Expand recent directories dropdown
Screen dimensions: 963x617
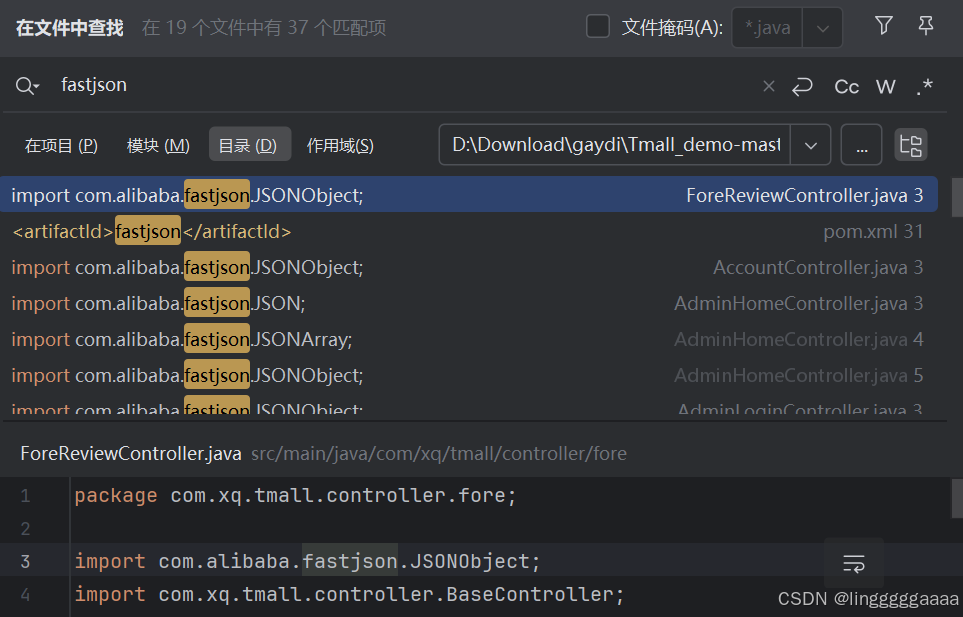point(811,145)
